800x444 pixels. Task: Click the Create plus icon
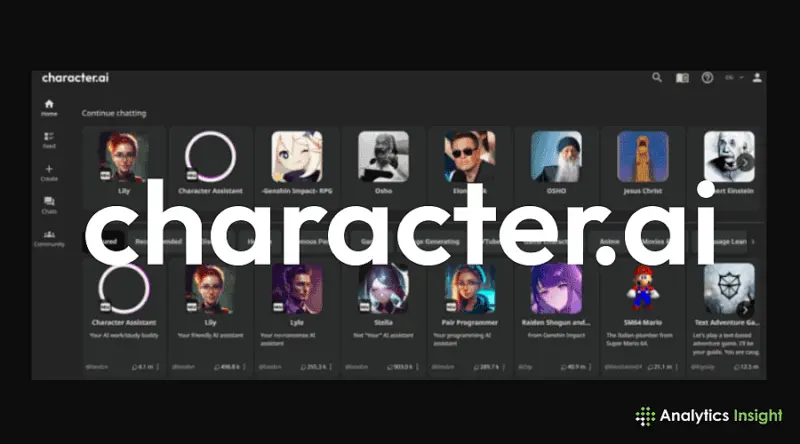[49, 172]
